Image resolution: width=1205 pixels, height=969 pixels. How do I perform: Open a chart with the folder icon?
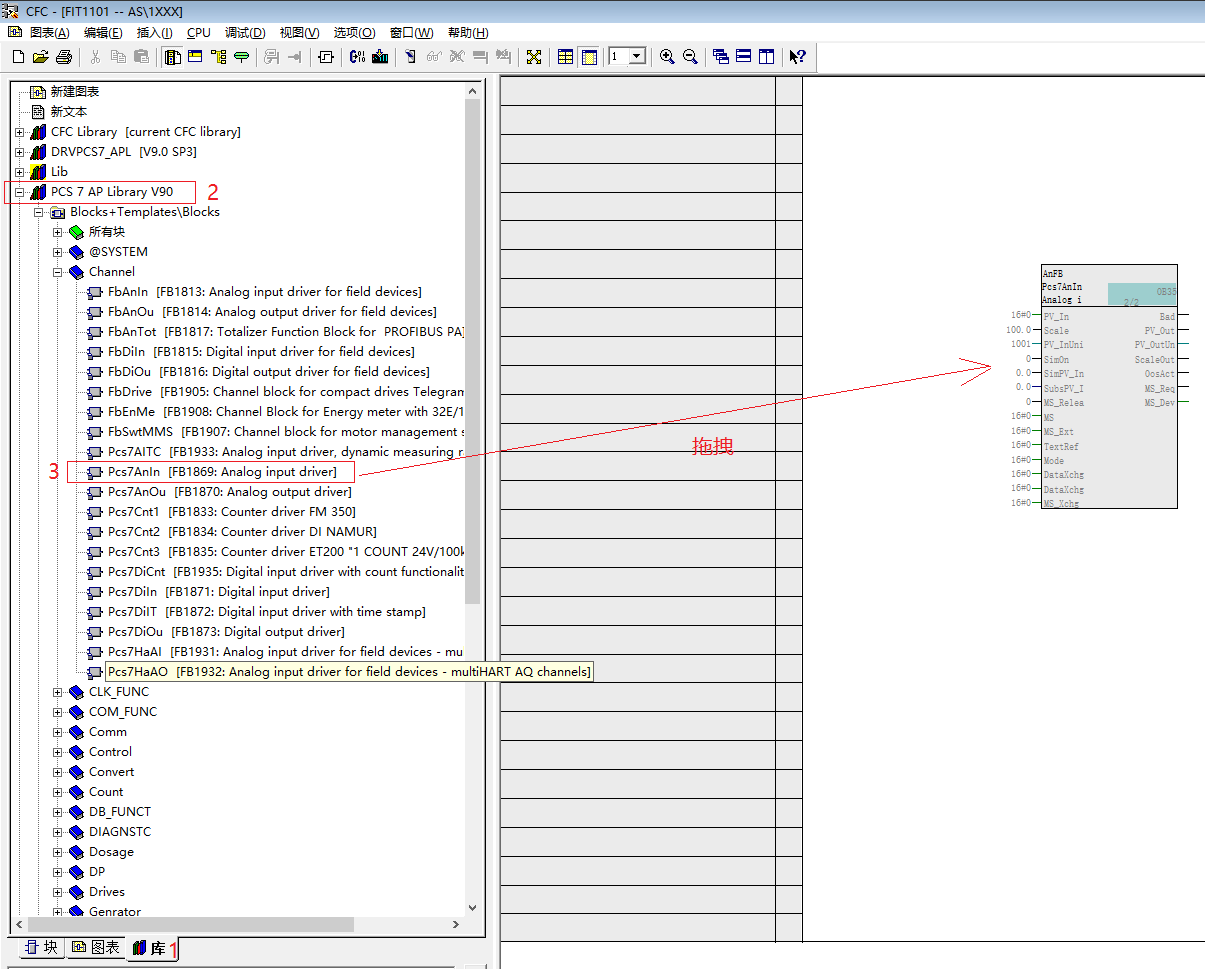41,57
